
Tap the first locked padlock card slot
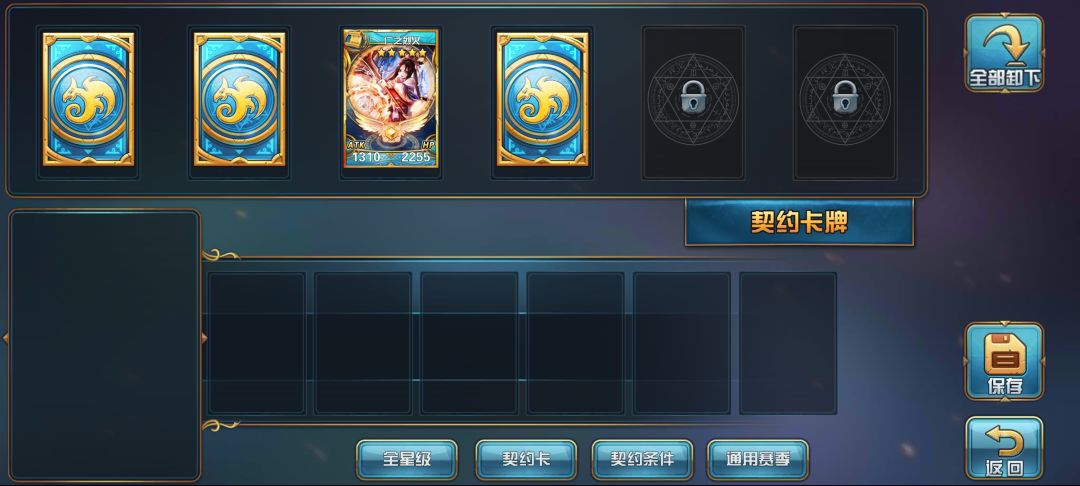694,103
